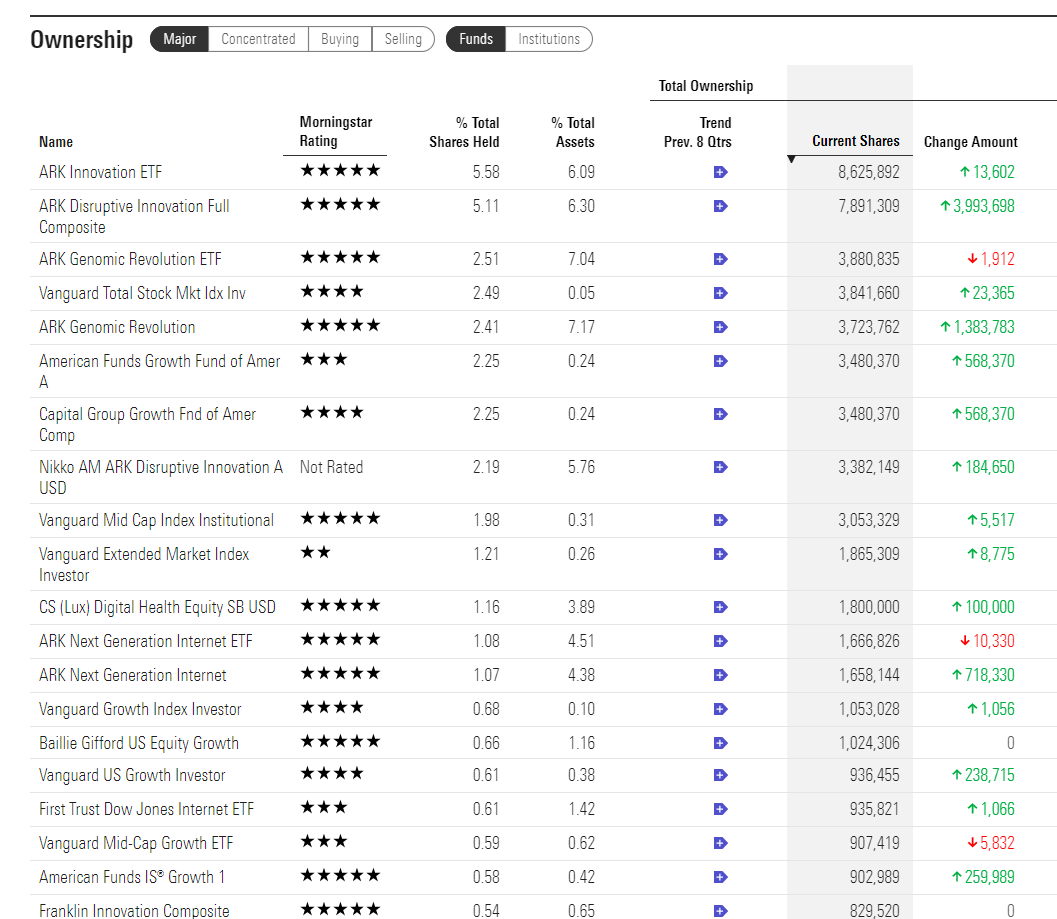Open trend icon for Franklin Innovation Composite
Image resolution: width=1057 pixels, height=919 pixels.
coord(720,911)
